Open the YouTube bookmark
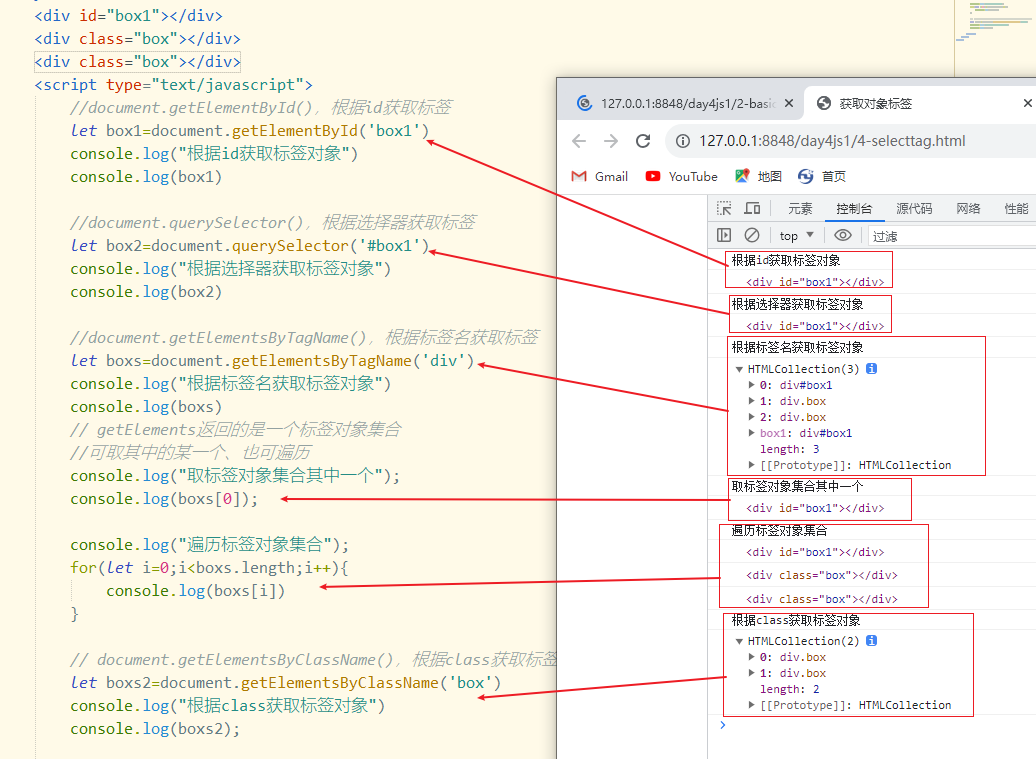The width and height of the screenshot is (1036, 759). 682,176
